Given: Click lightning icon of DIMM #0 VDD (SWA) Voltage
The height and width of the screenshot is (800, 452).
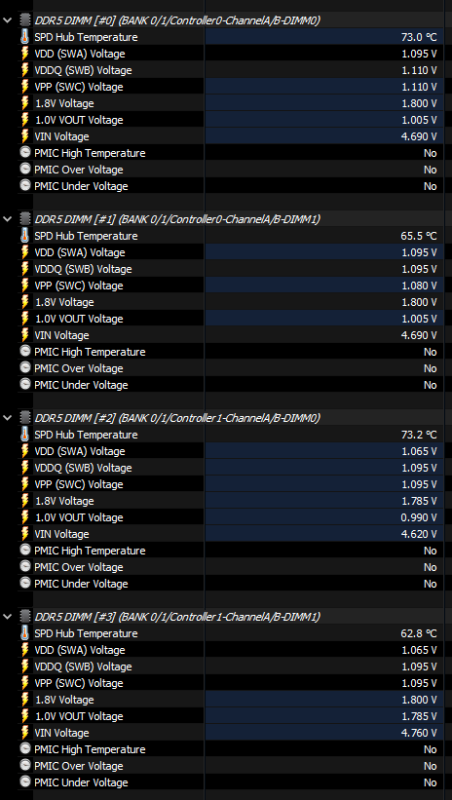Looking at the screenshot, I should (x=25, y=54).
